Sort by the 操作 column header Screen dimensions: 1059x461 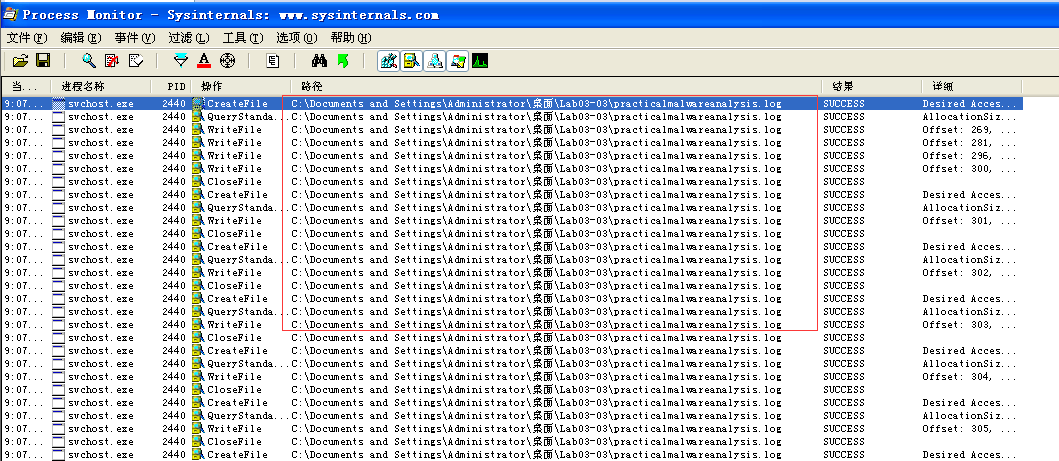pyautogui.click(x=242, y=86)
